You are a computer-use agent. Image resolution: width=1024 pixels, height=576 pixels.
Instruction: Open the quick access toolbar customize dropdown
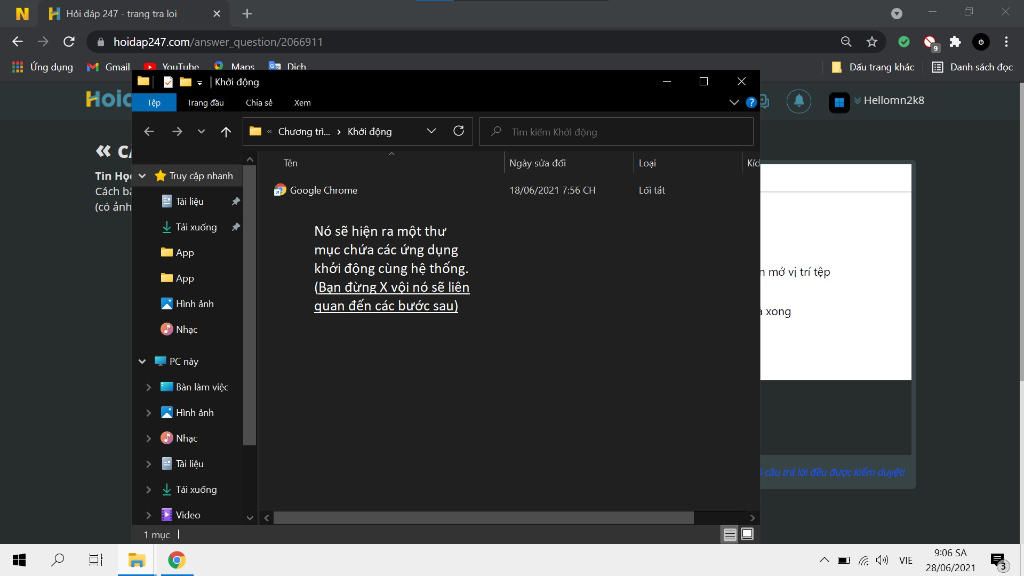200,82
